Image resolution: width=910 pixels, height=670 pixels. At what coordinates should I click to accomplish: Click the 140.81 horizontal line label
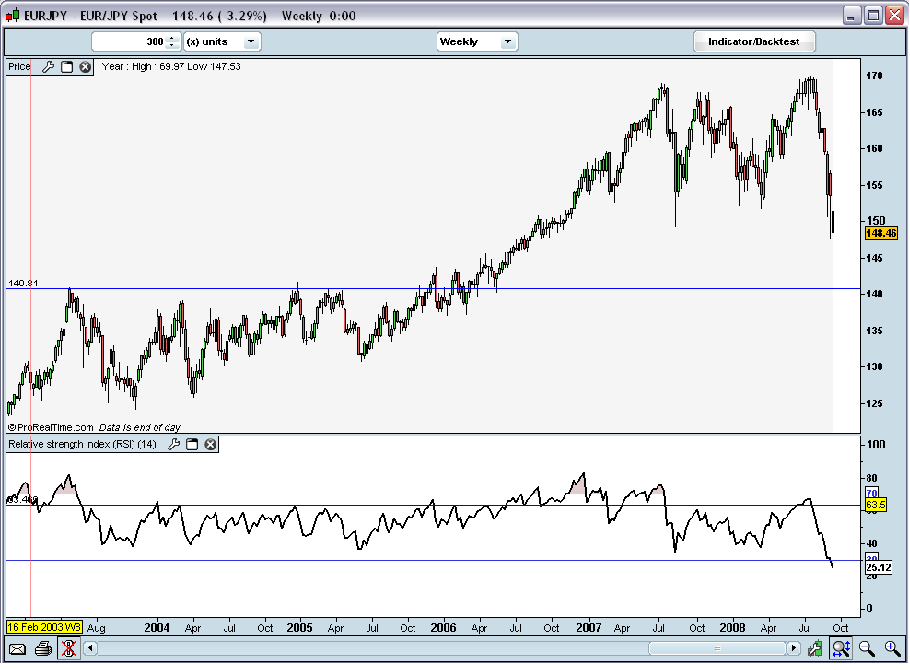point(23,283)
